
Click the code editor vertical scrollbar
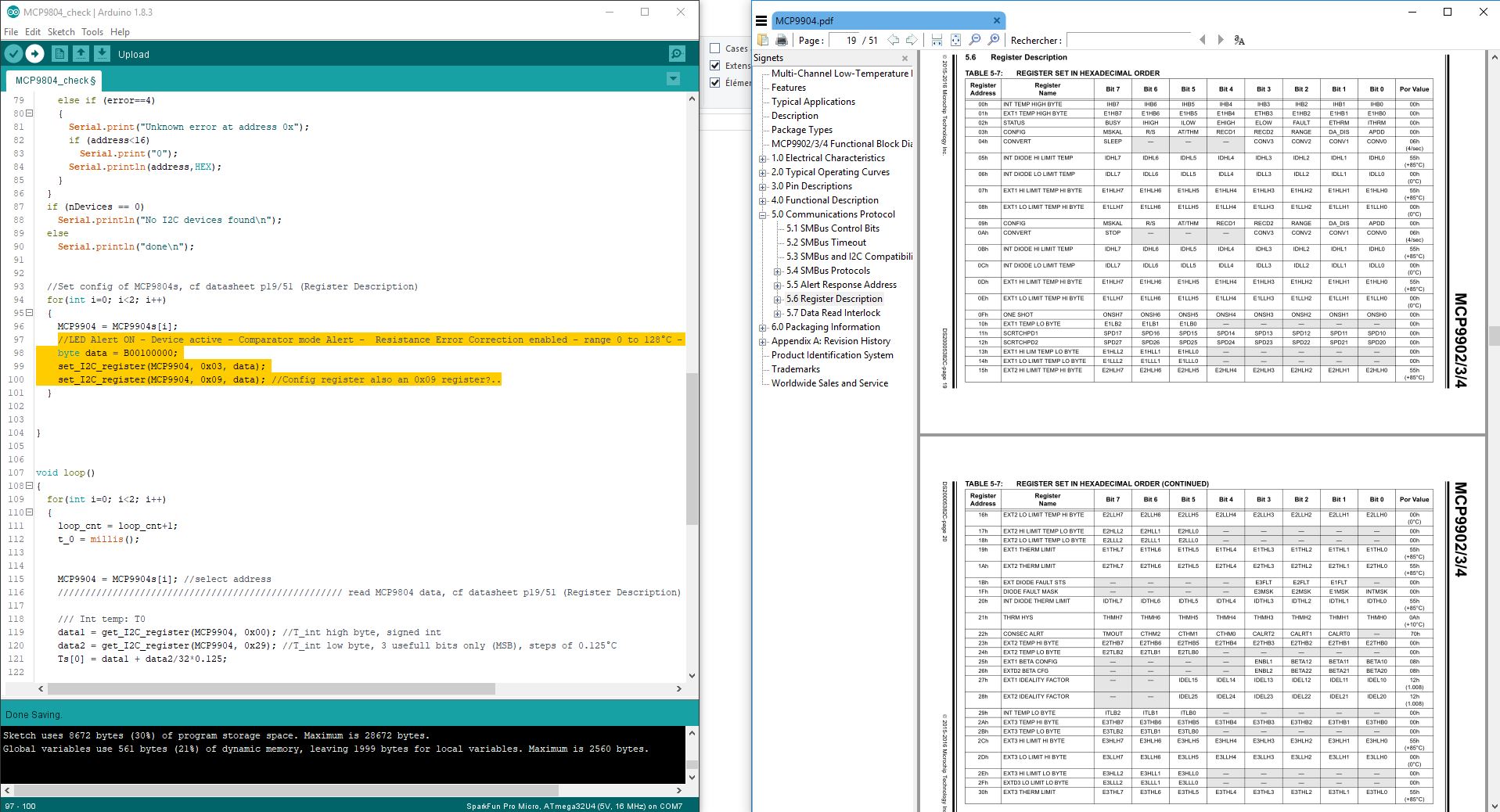[692, 448]
